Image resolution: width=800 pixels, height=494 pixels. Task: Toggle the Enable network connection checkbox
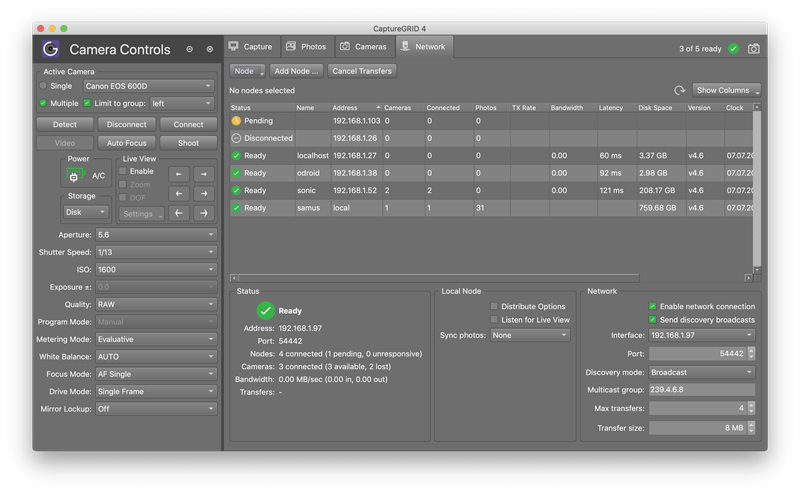(x=652, y=306)
